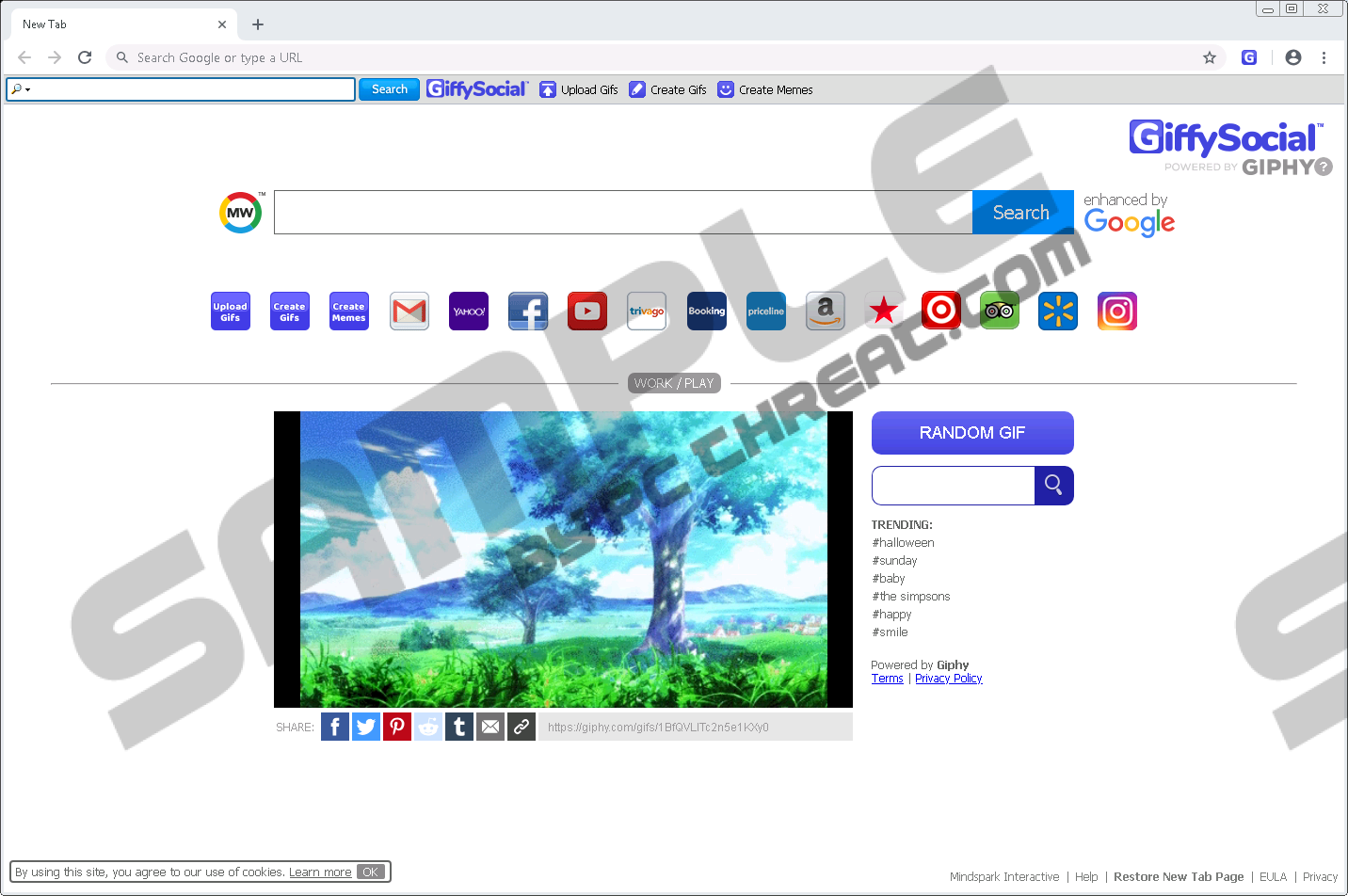Image resolution: width=1348 pixels, height=896 pixels.
Task: Click the Facebook shortcut tile
Action: tap(528, 312)
